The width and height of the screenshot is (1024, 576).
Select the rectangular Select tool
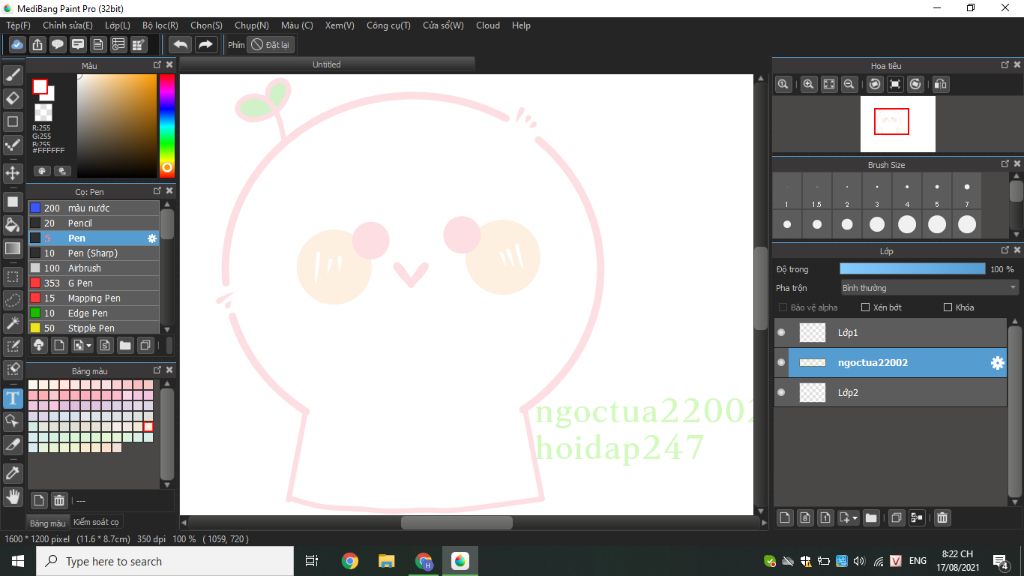click(x=12, y=277)
